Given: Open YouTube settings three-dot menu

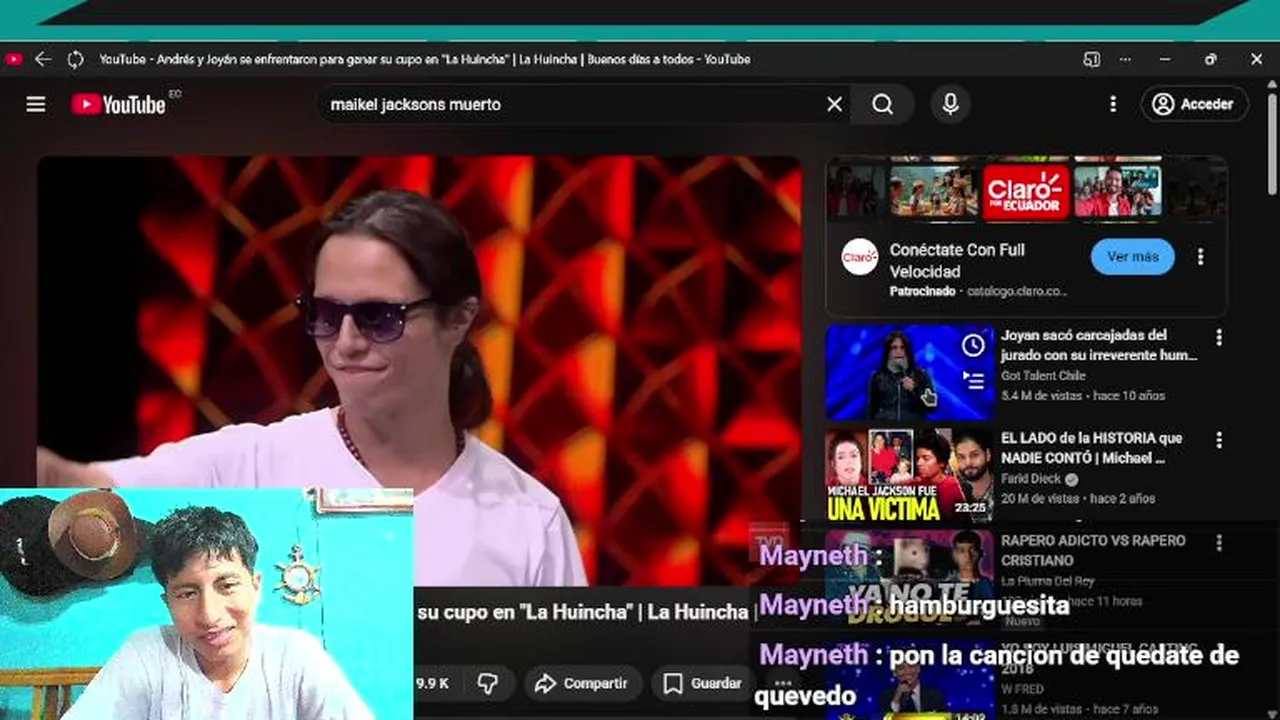Looking at the screenshot, I should [x=1113, y=104].
